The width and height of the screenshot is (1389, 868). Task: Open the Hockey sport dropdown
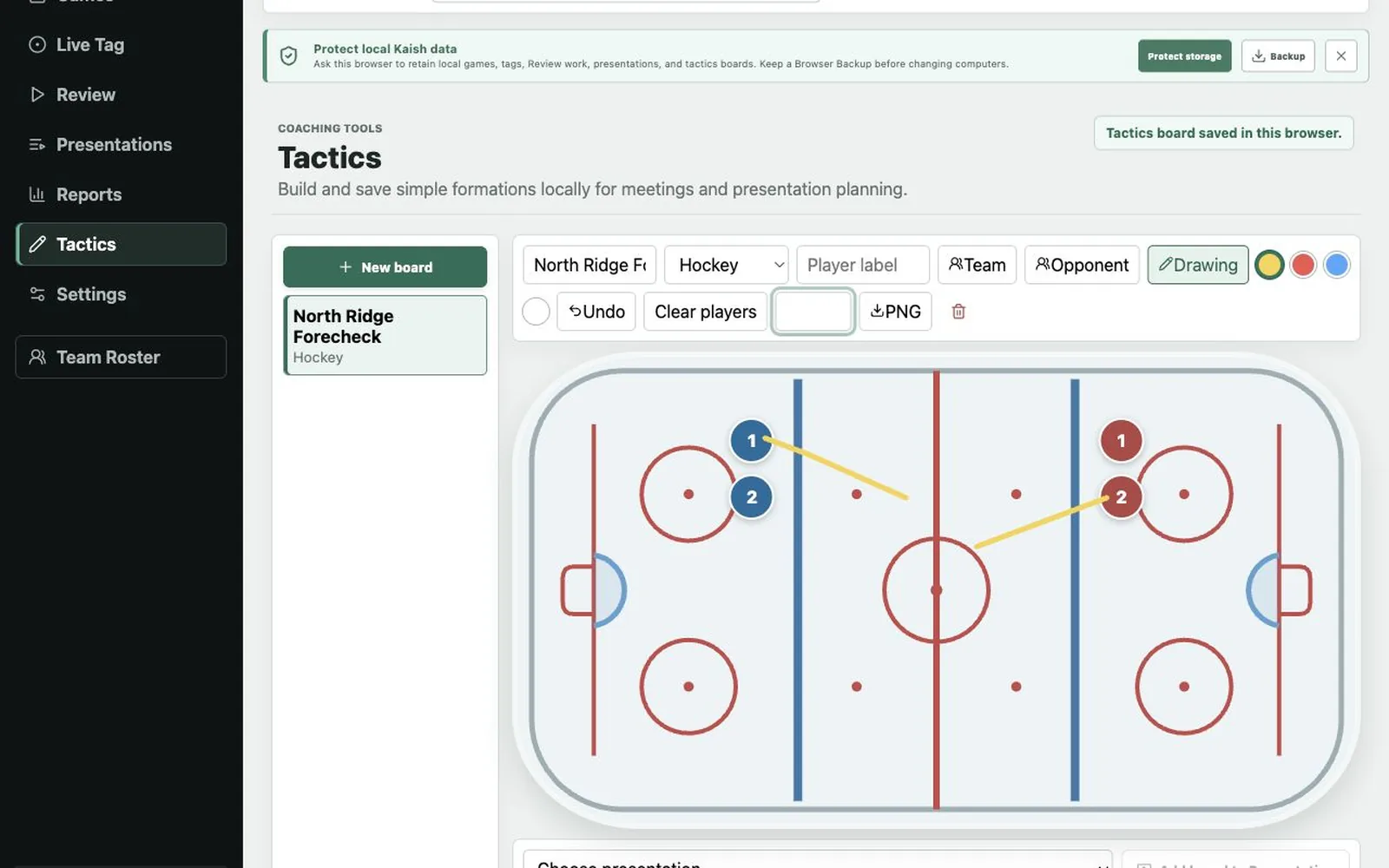point(726,265)
